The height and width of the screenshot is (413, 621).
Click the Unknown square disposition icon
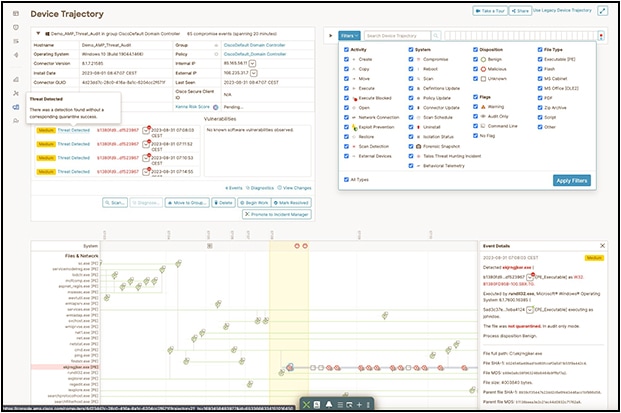coord(483,79)
